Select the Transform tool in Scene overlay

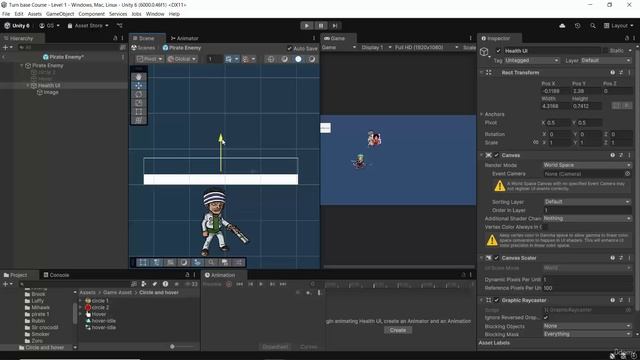[139, 120]
